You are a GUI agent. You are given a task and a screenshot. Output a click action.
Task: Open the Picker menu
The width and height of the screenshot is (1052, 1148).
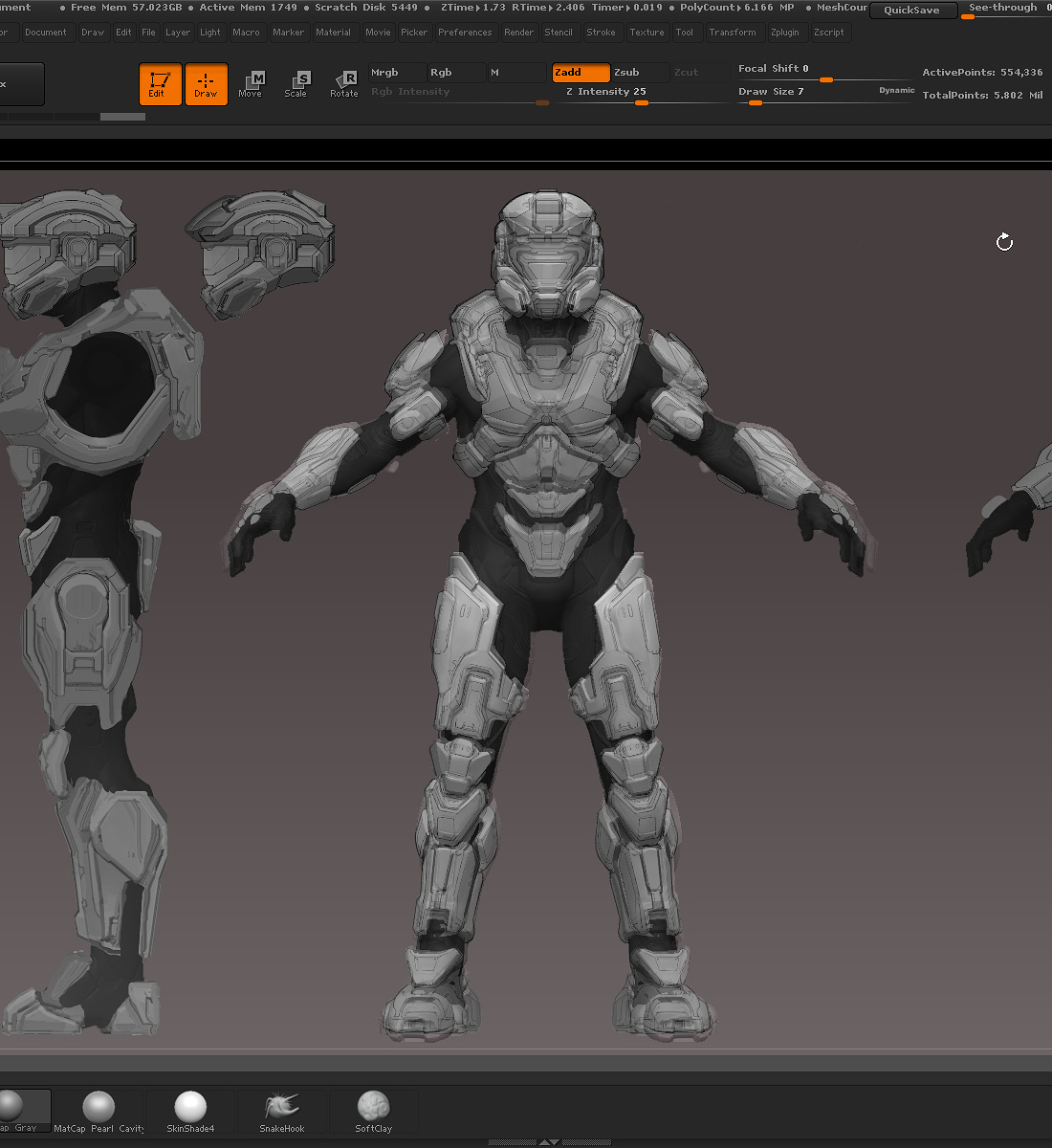(414, 33)
